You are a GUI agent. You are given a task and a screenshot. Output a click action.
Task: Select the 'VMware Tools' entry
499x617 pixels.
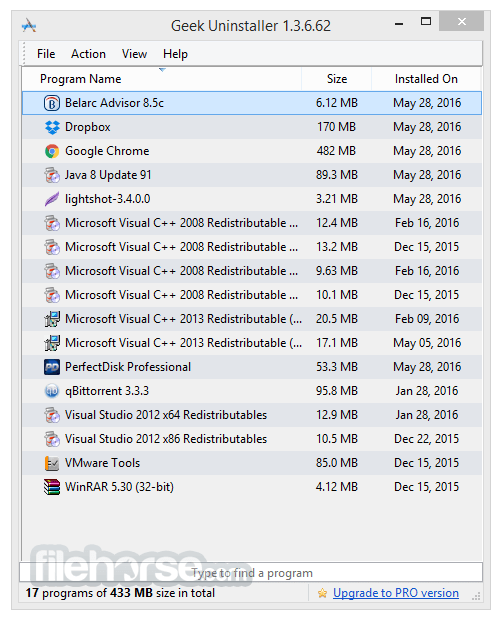[x=102, y=463]
